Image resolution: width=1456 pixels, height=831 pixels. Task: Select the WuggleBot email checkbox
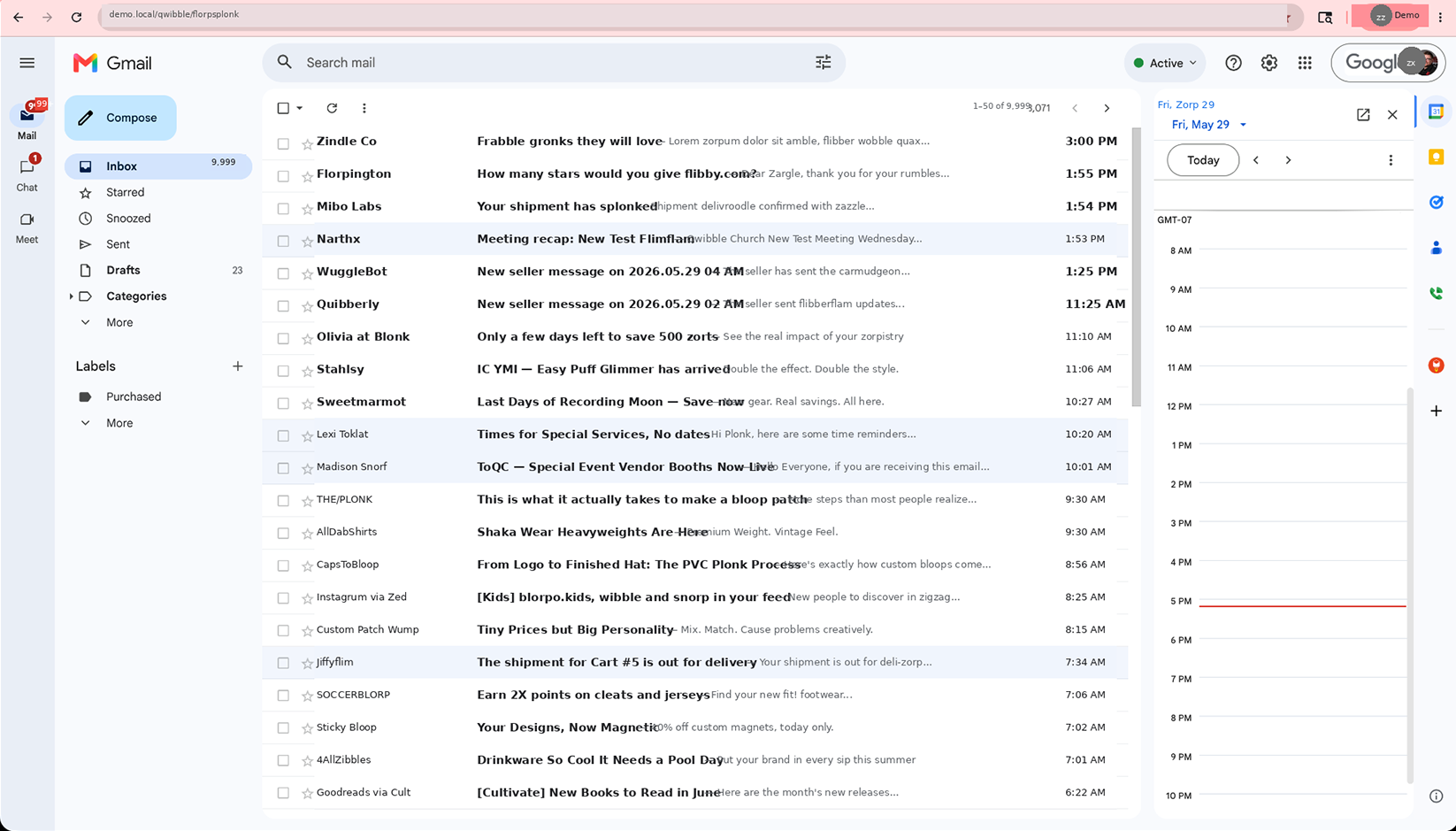pos(283,273)
